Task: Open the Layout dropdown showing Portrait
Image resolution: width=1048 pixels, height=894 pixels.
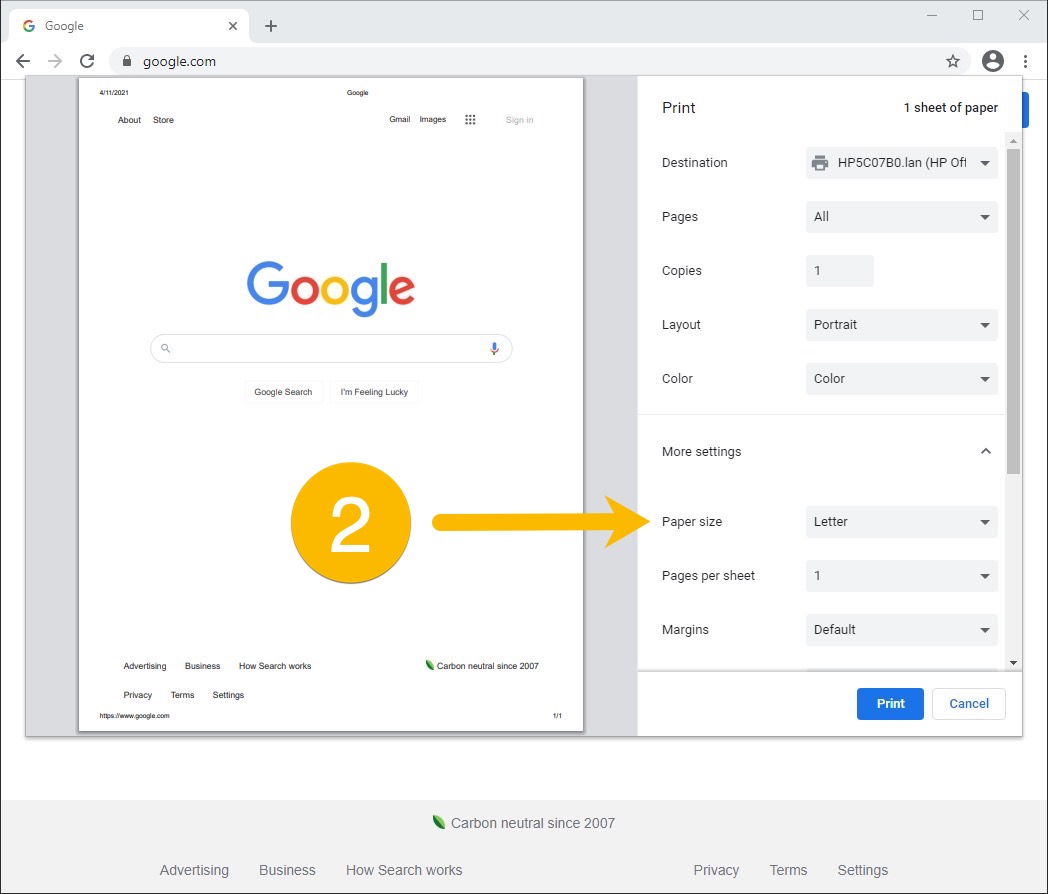Action: [901, 325]
